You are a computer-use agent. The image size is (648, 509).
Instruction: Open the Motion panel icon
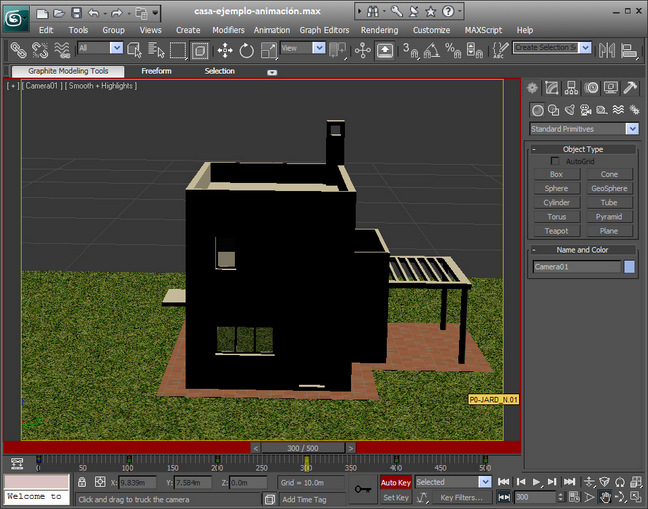tap(592, 88)
